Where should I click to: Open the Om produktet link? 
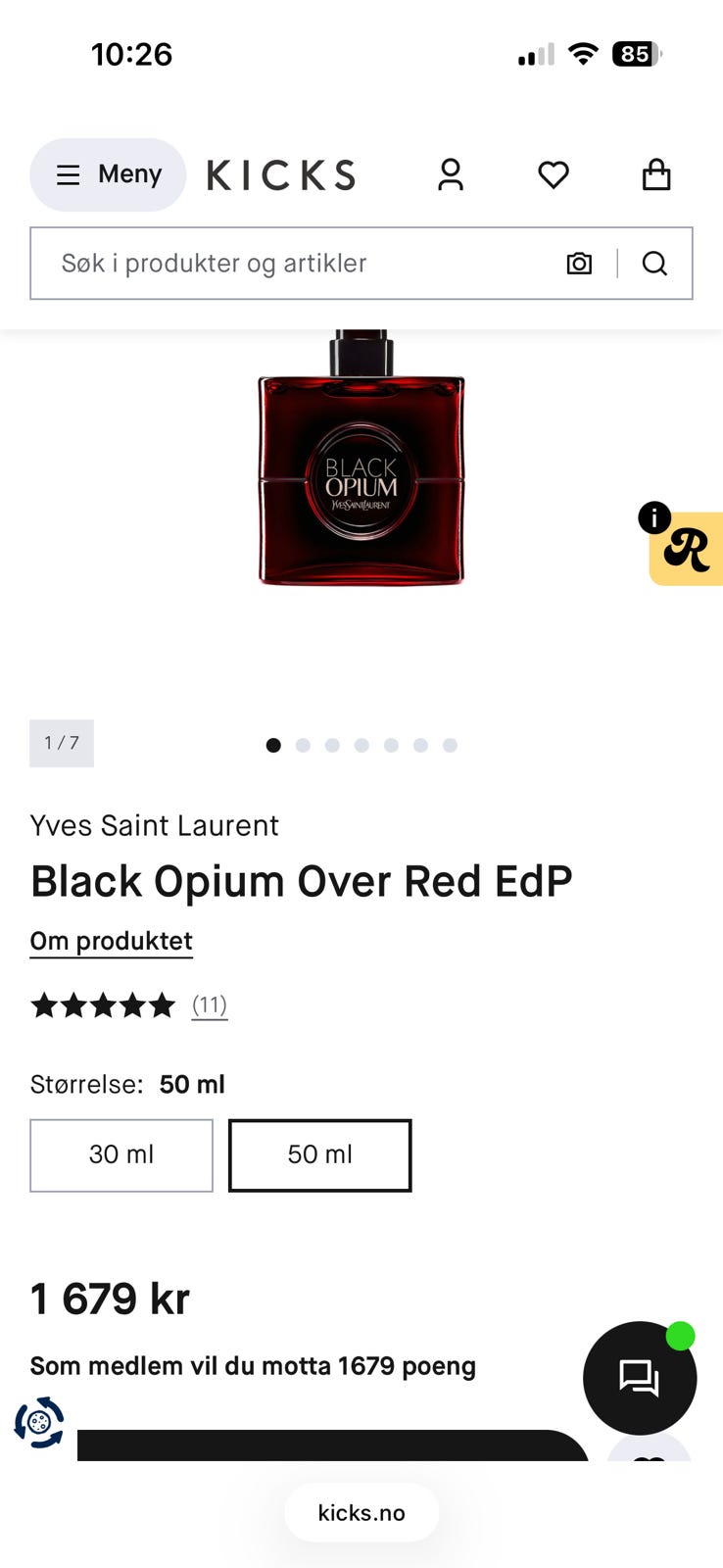(112, 942)
